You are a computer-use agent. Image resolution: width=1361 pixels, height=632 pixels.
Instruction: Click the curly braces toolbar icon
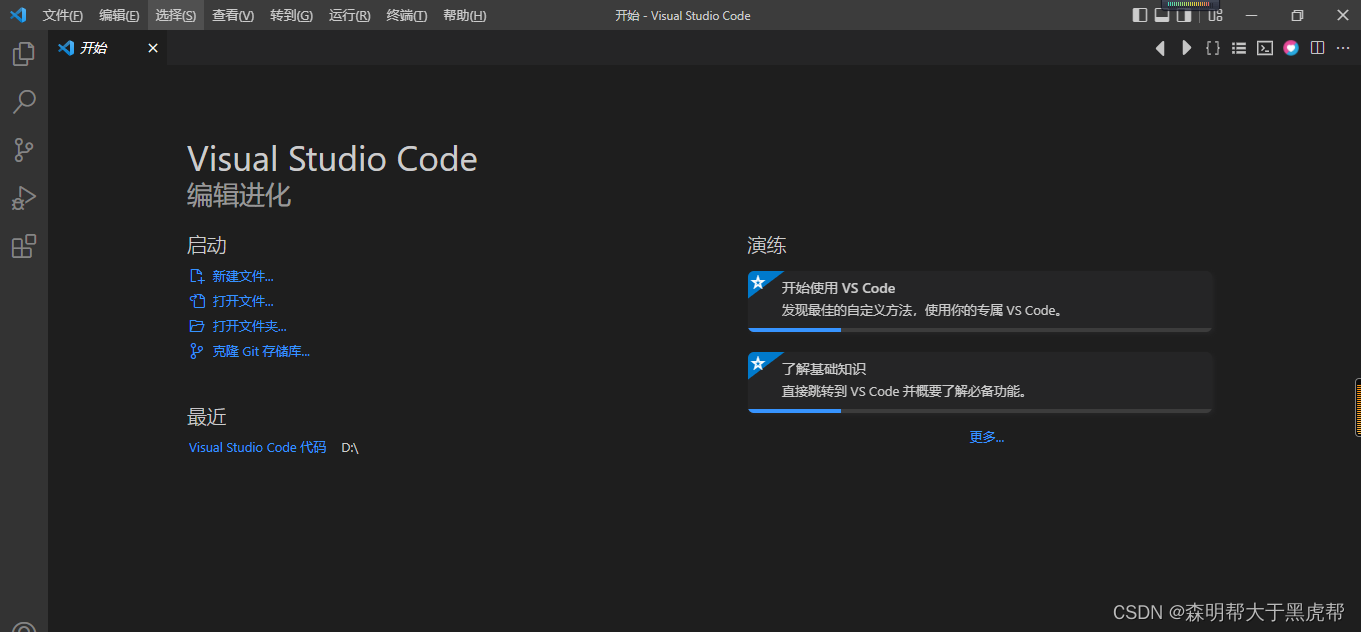coord(1213,48)
